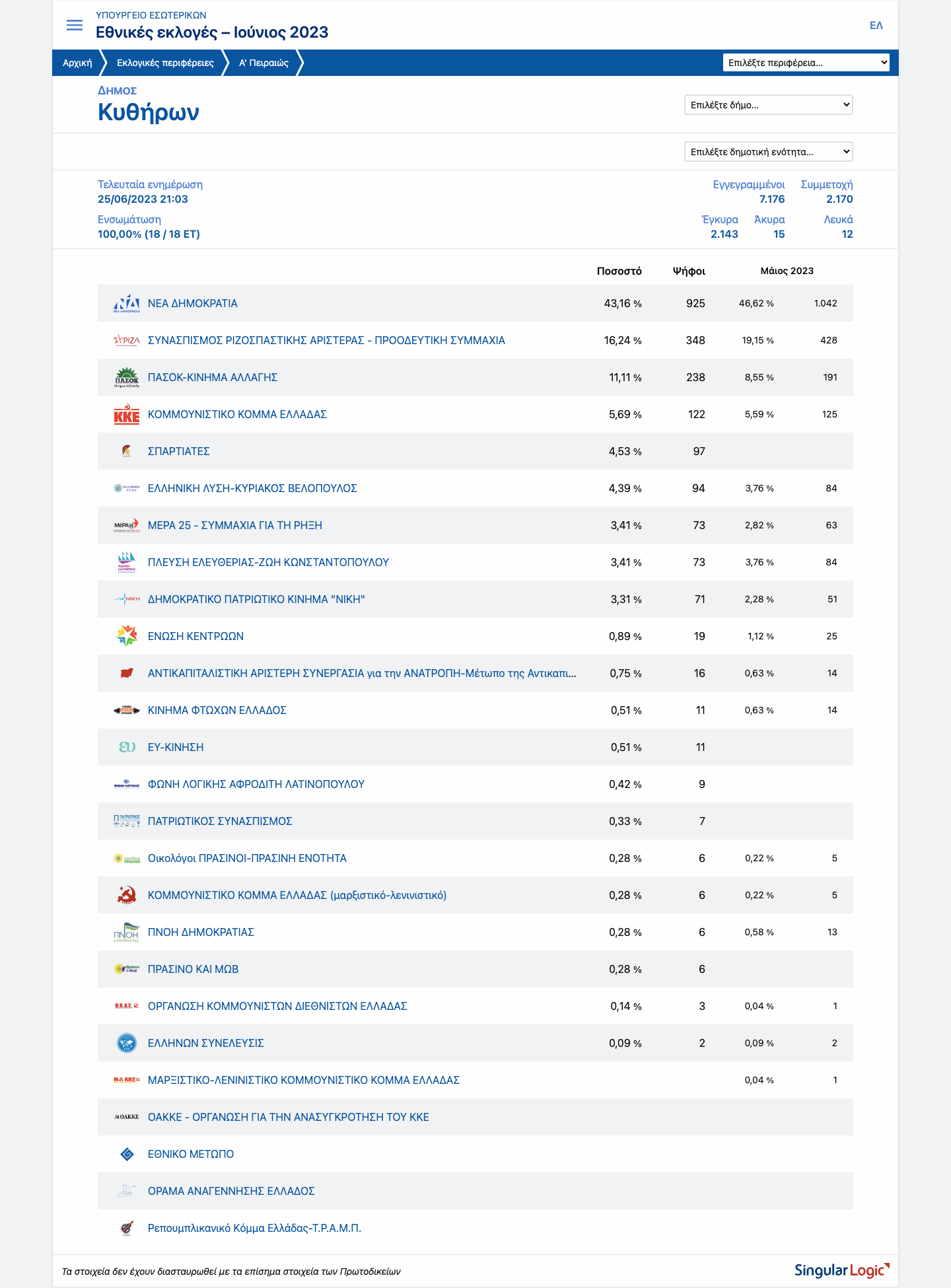Click the red KKE party logo
The height and width of the screenshot is (1288, 951).
point(126,414)
